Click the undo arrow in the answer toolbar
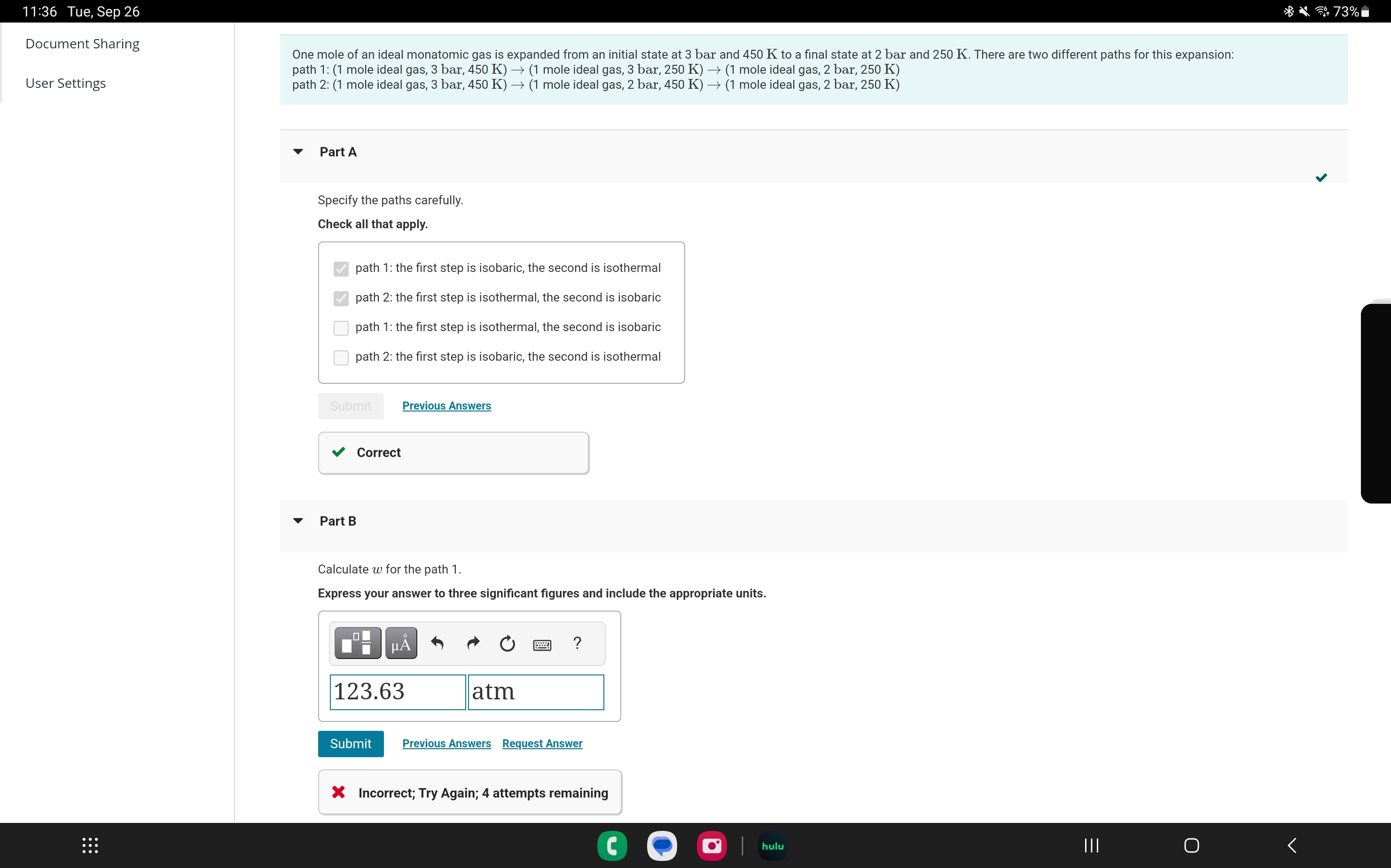 tap(437, 643)
